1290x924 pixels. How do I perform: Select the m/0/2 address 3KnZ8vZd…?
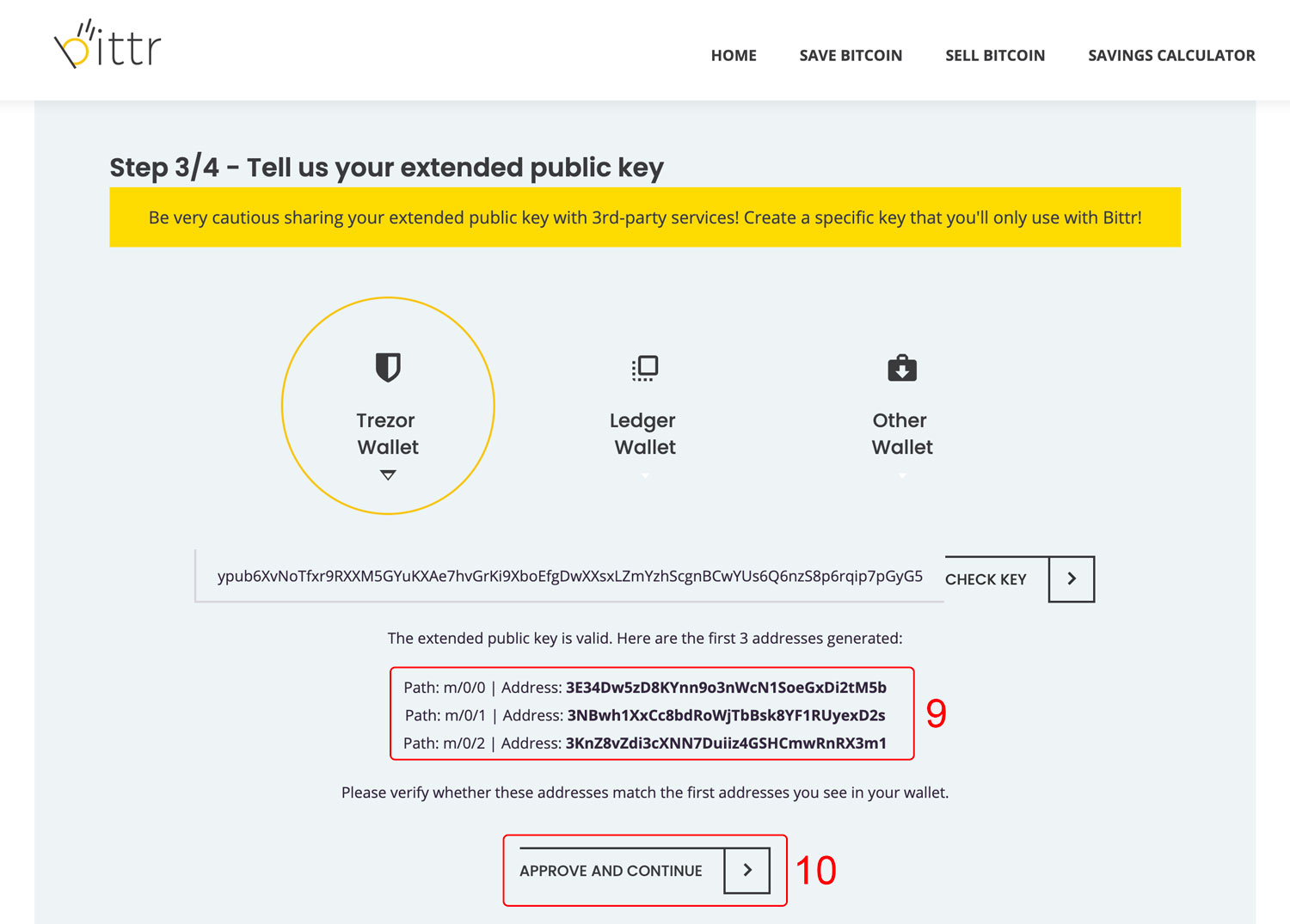726,743
